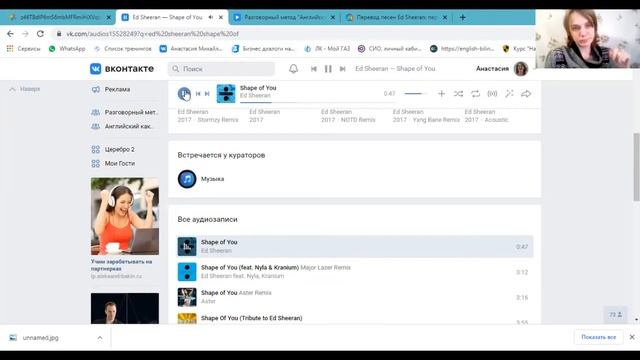Toggle repeat mode in the player
This screenshot has width=640, height=360.
click(476, 94)
